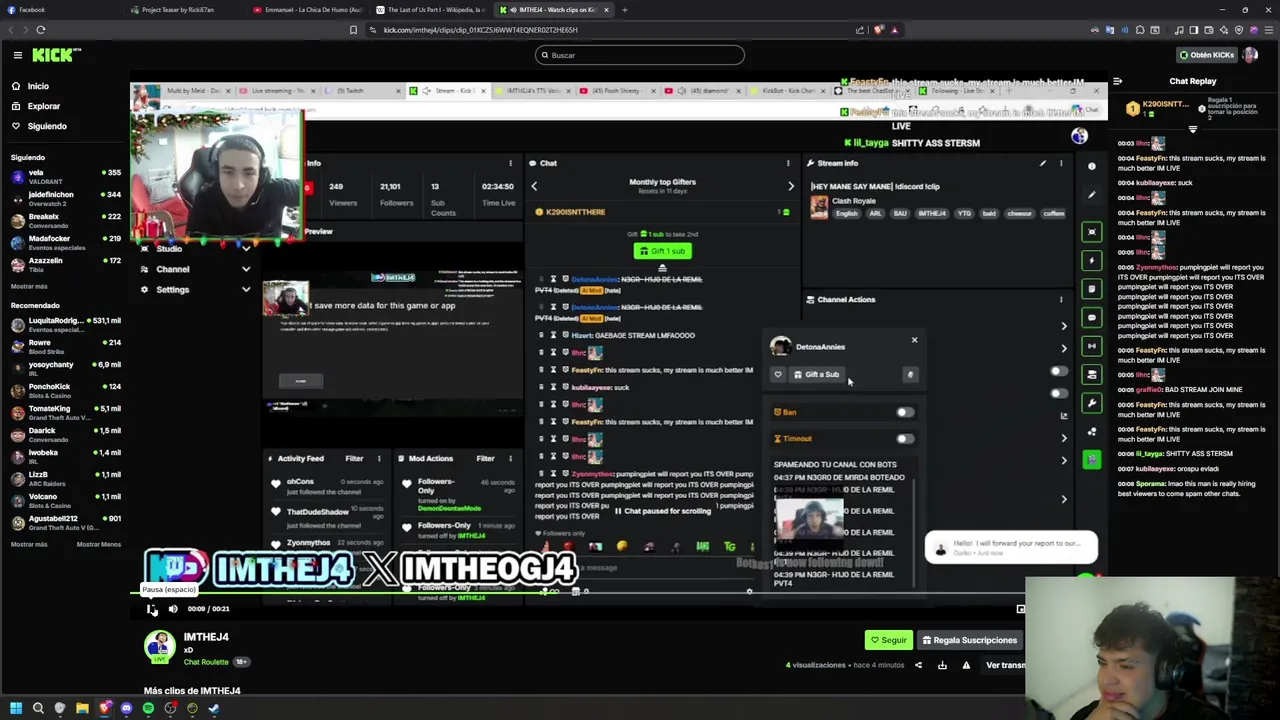Click the kick.com URL in address bar
Viewport: 1280px width, 720px height.
480,30
